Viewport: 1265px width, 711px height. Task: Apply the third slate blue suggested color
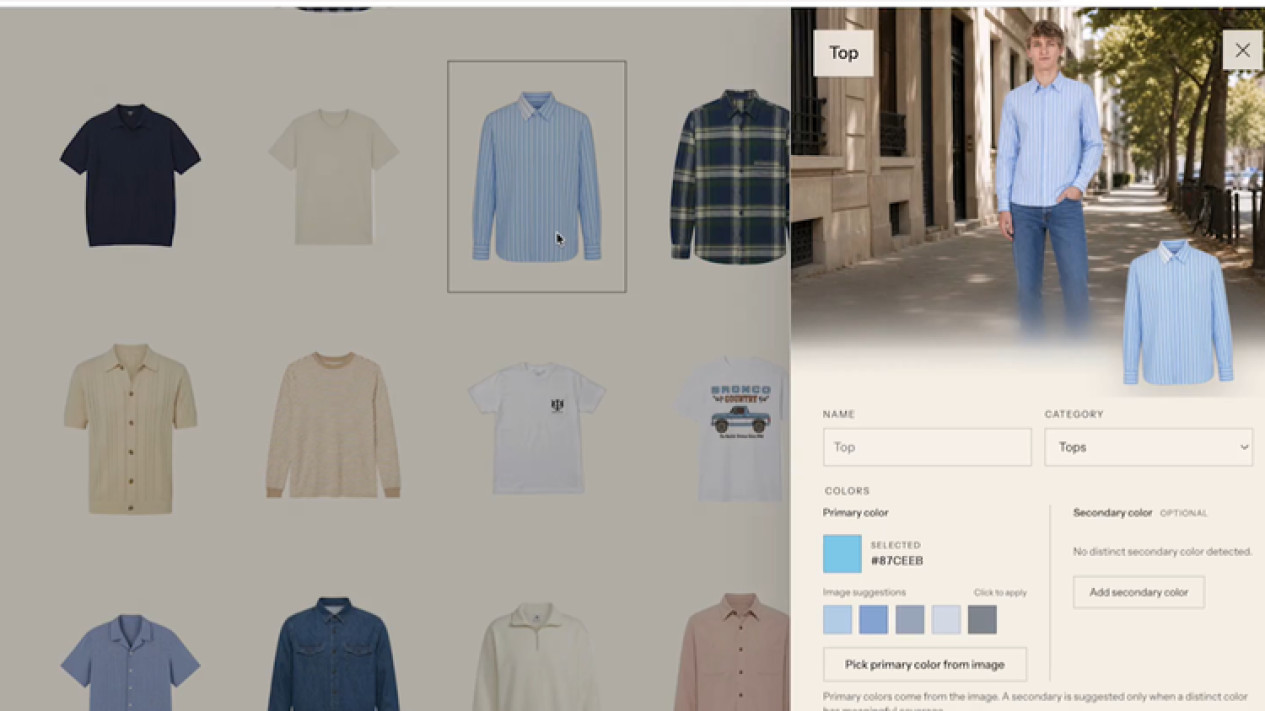click(910, 619)
